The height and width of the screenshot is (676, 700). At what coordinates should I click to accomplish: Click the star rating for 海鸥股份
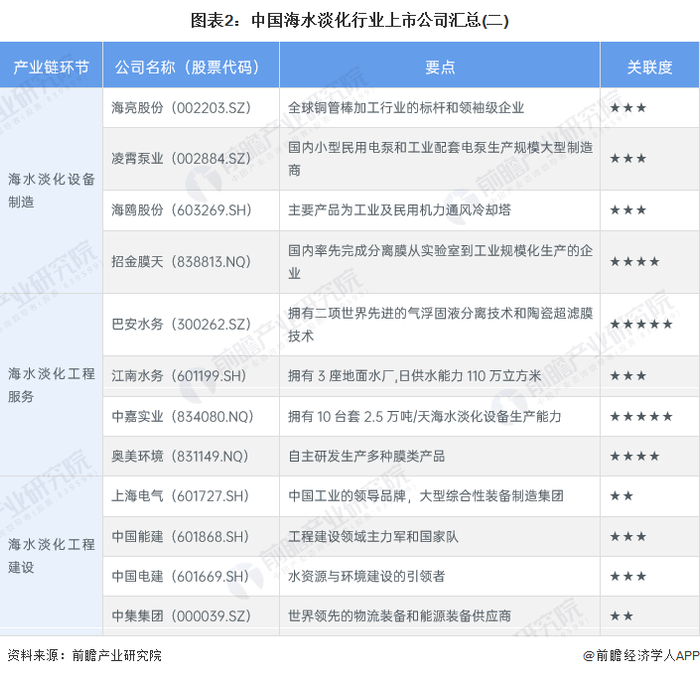(628, 210)
